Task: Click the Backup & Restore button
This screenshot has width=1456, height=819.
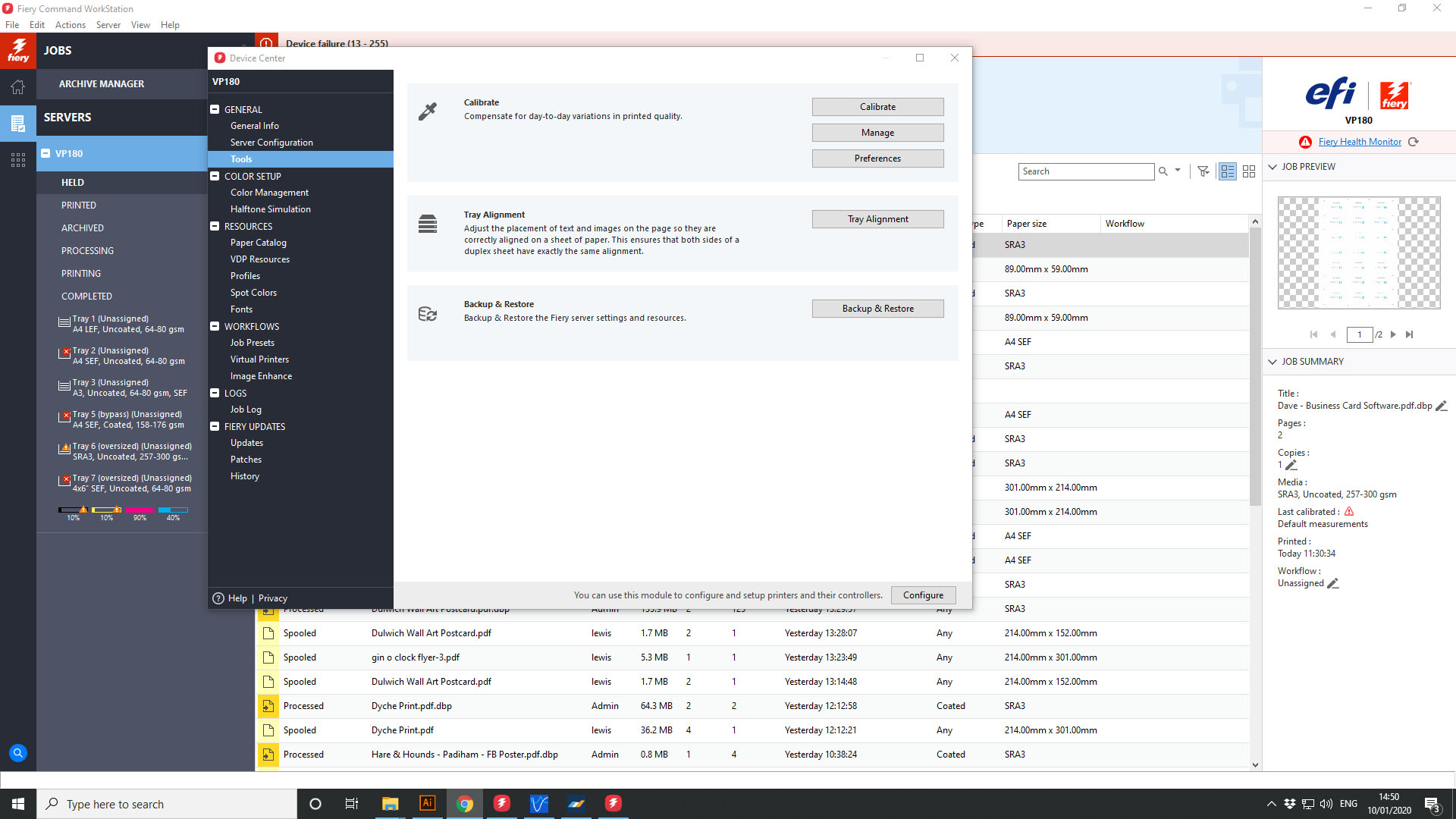Action: click(x=877, y=309)
